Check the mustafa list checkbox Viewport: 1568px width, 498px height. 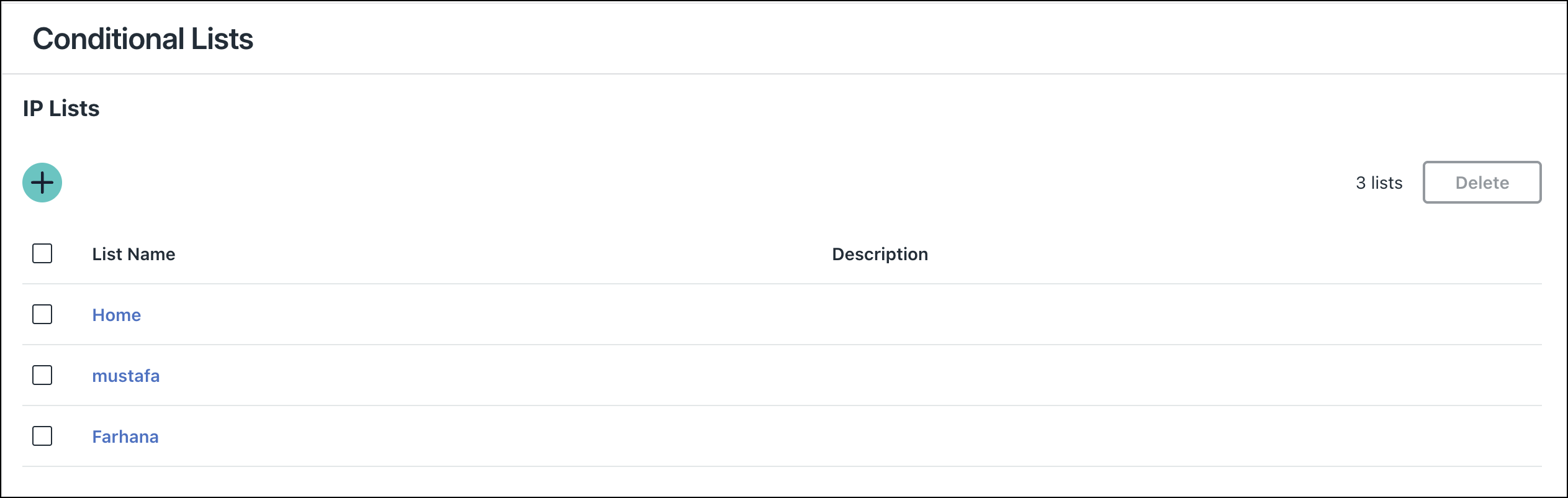42,375
